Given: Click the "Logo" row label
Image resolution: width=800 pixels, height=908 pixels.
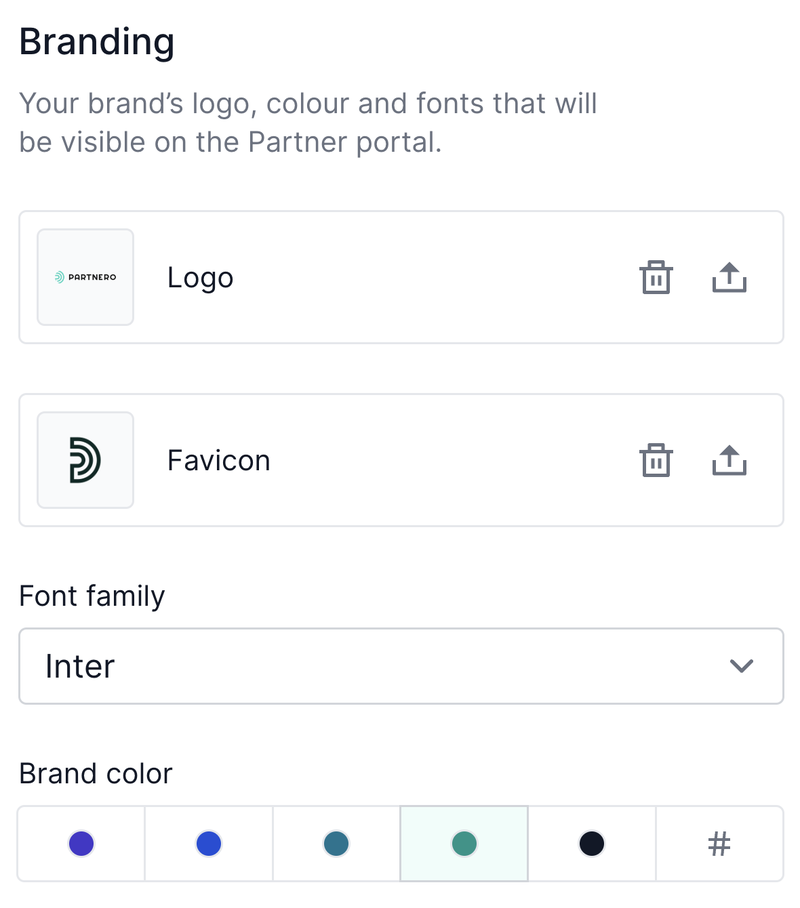Looking at the screenshot, I should [x=200, y=278].
